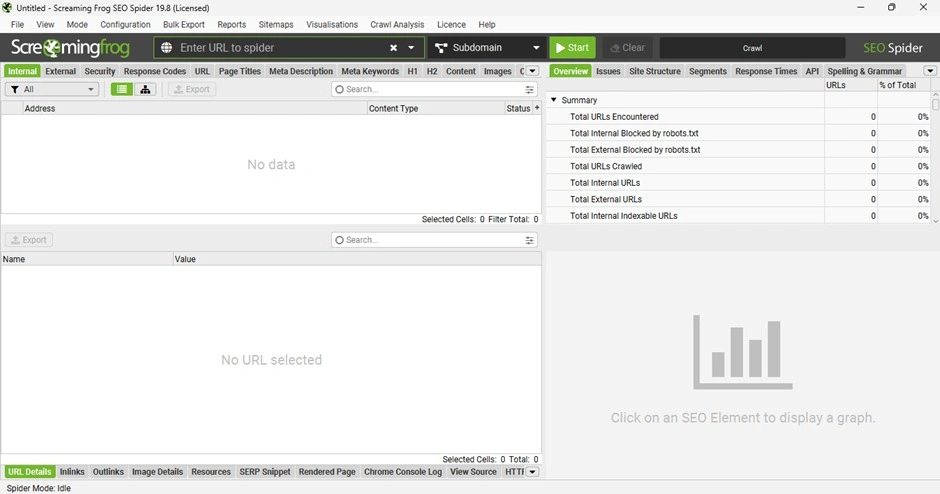Collapse the Summary section triangle
Viewport: 940px width, 494px height.
(x=554, y=100)
